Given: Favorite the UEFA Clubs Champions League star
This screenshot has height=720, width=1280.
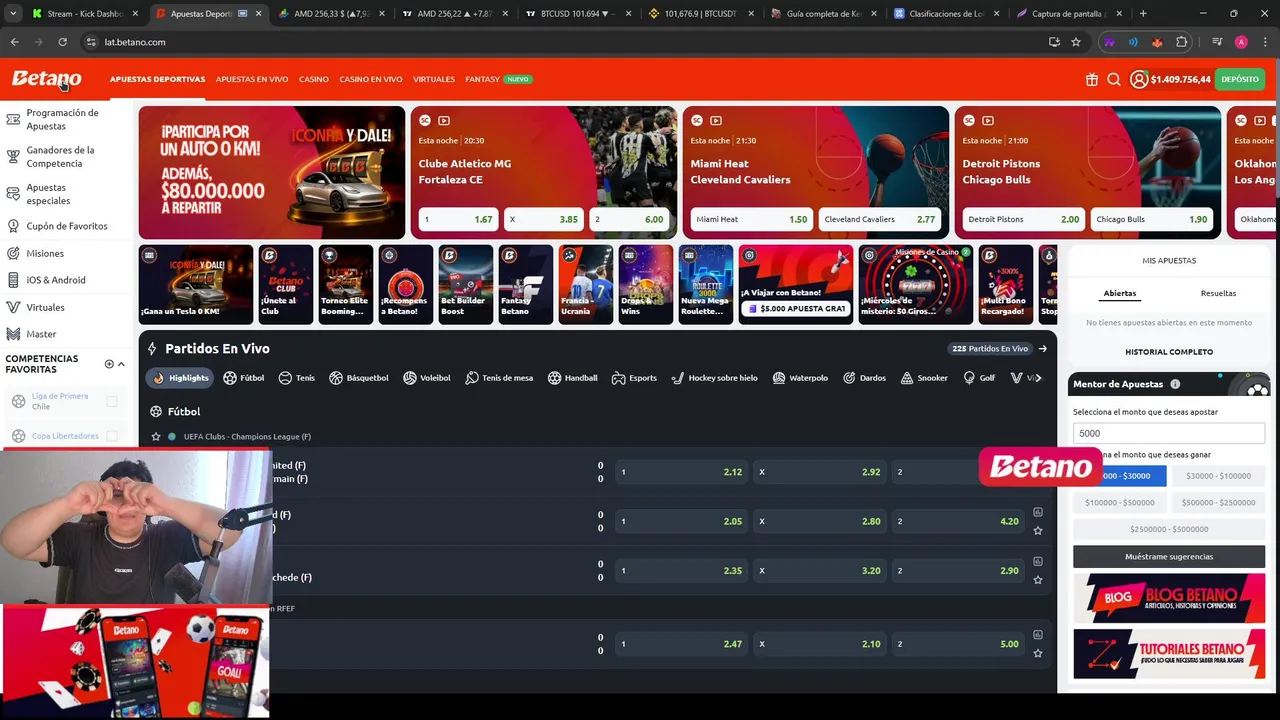Looking at the screenshot, I should 156,437.
